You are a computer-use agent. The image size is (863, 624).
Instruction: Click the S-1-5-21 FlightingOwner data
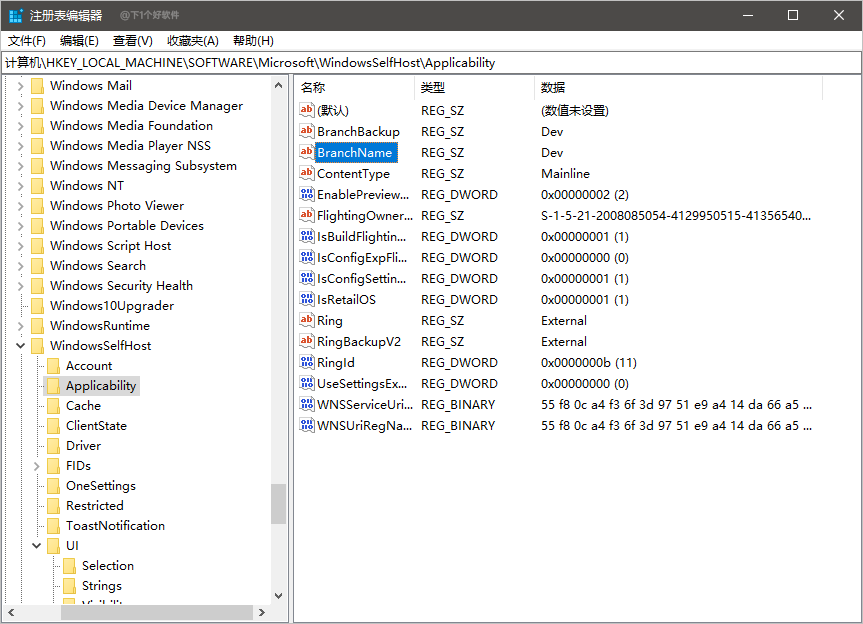tap(676, 215)
